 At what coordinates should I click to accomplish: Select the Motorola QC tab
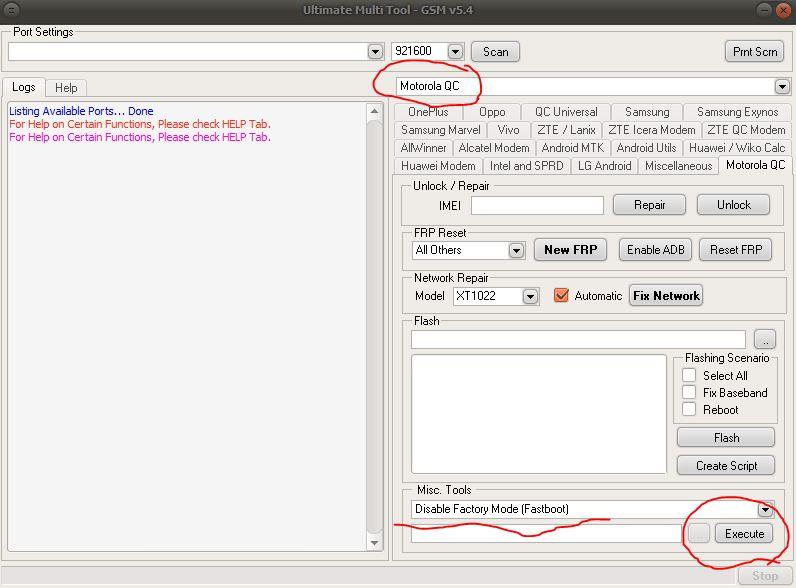point(755,165)
